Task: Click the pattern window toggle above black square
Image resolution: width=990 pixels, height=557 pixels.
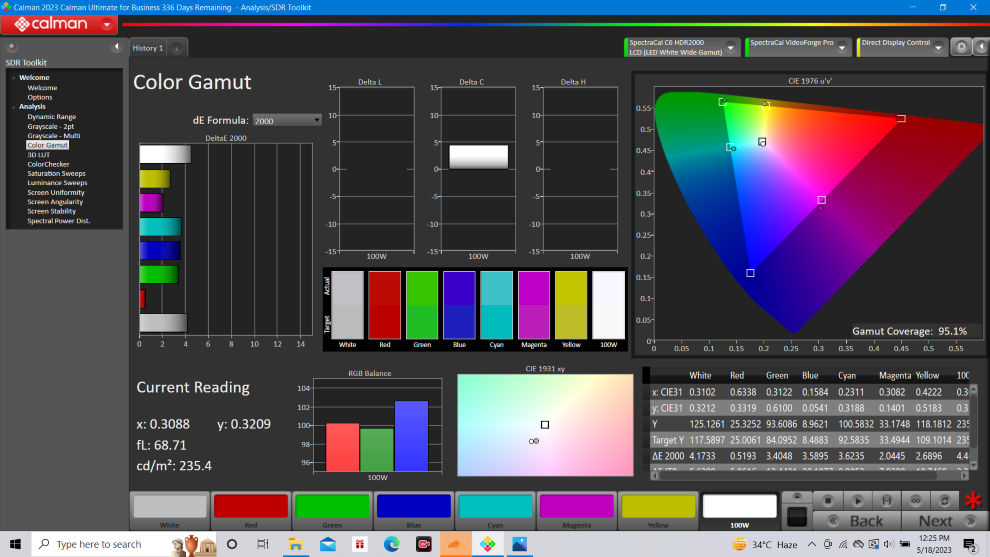Action: pyautogui.click(x=797, y=497)
